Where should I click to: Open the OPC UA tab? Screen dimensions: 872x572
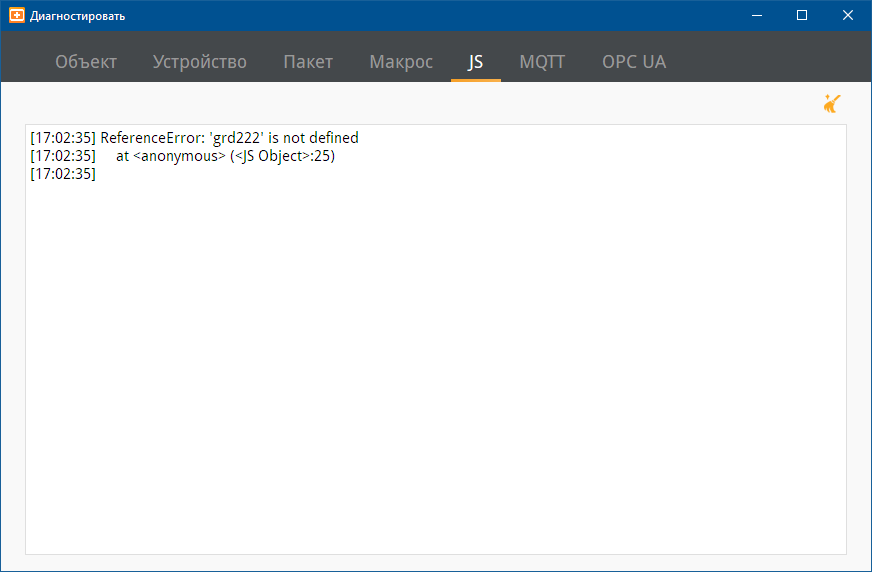[x=634, y=62]
